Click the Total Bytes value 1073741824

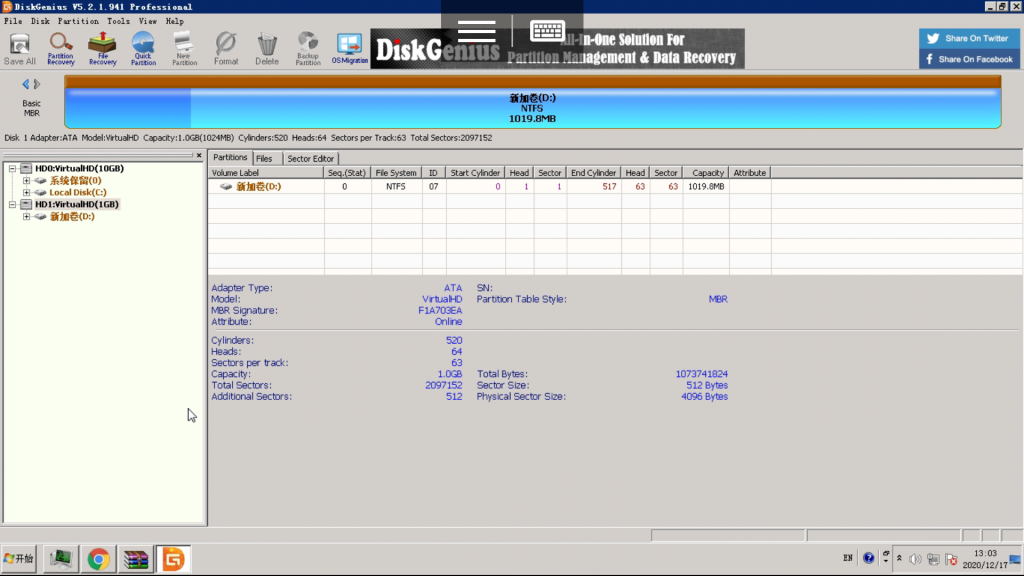click(x=701, y=374)
